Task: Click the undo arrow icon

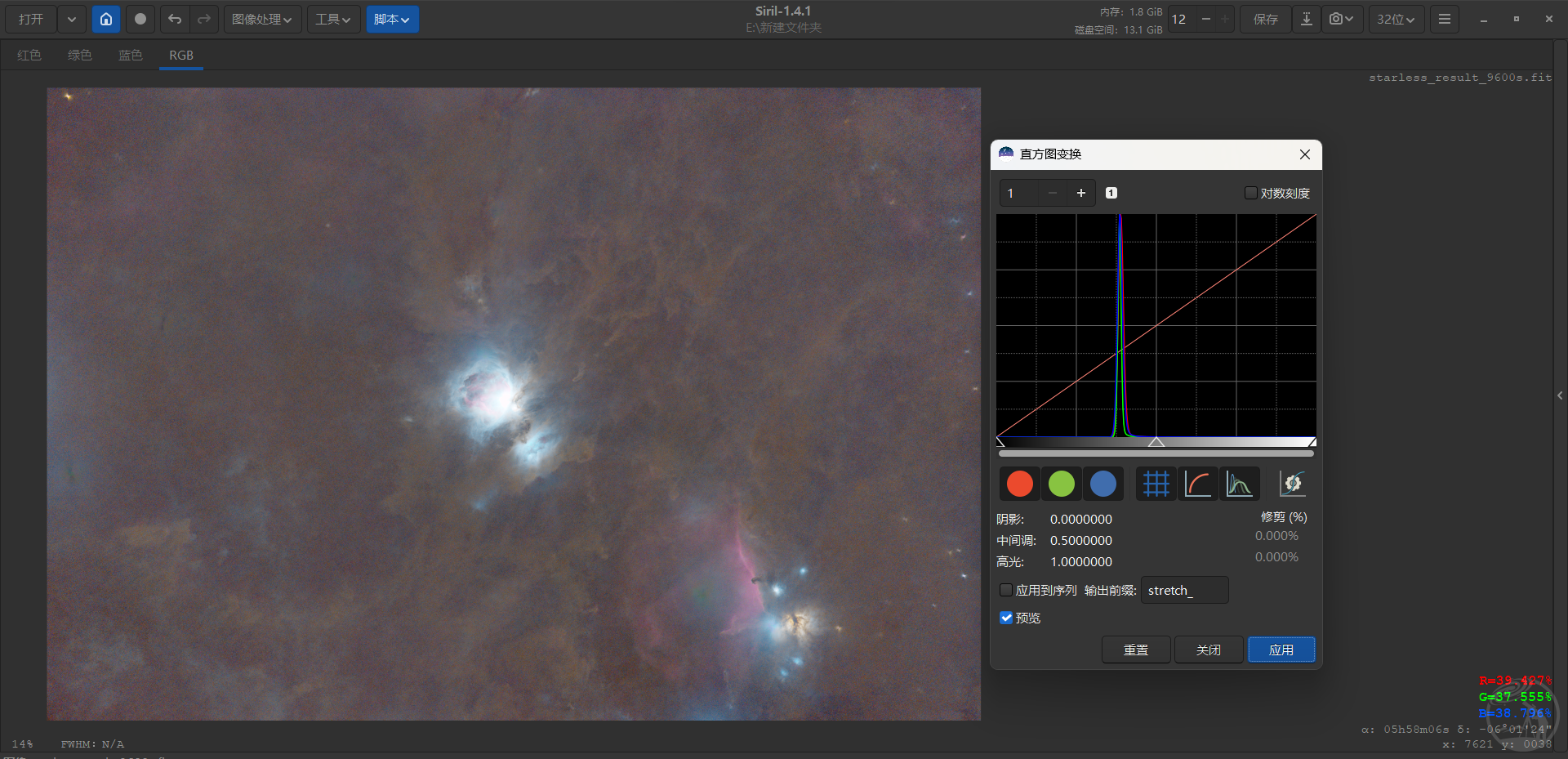Action: (175, 19)
